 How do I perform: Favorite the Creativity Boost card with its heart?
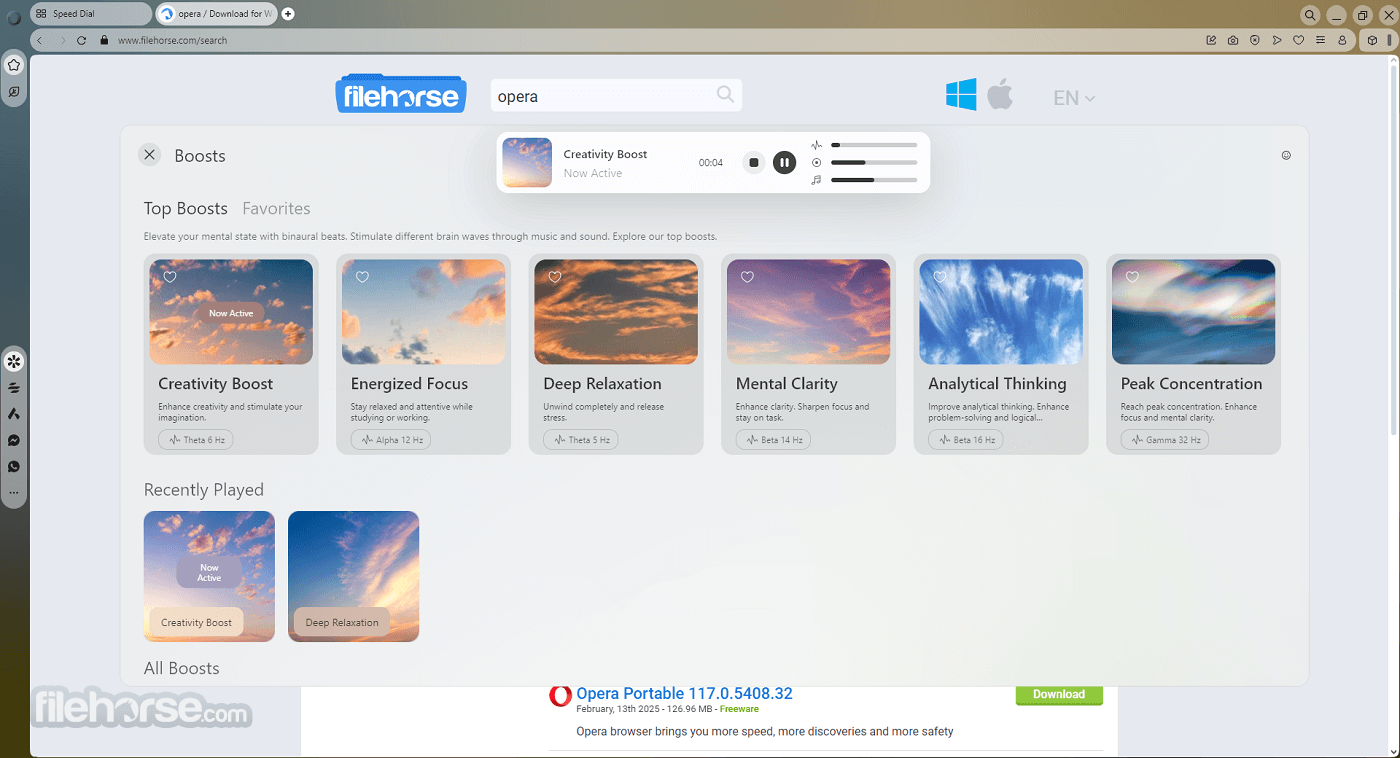pos(170,277)
